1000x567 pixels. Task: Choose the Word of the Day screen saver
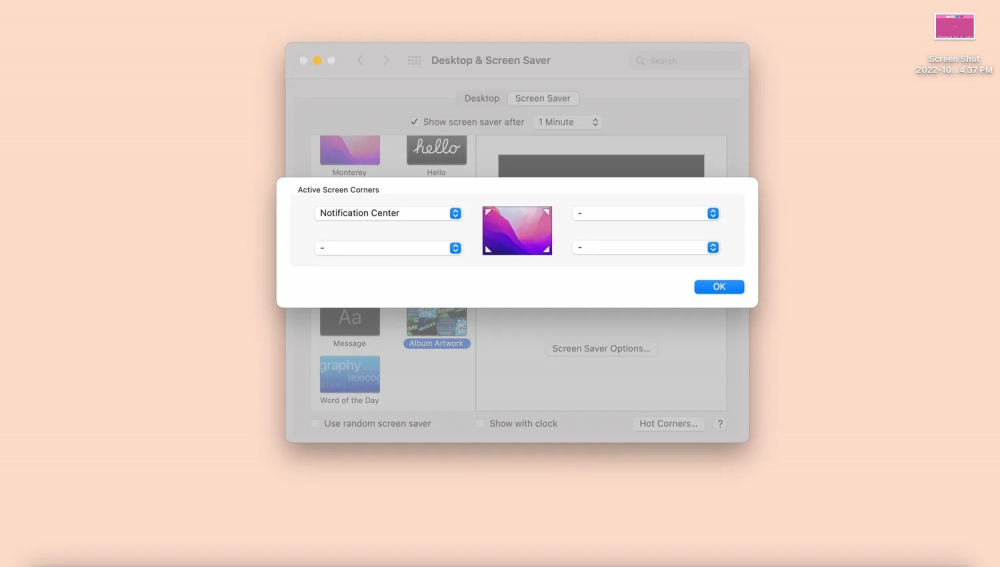point(349,374)
